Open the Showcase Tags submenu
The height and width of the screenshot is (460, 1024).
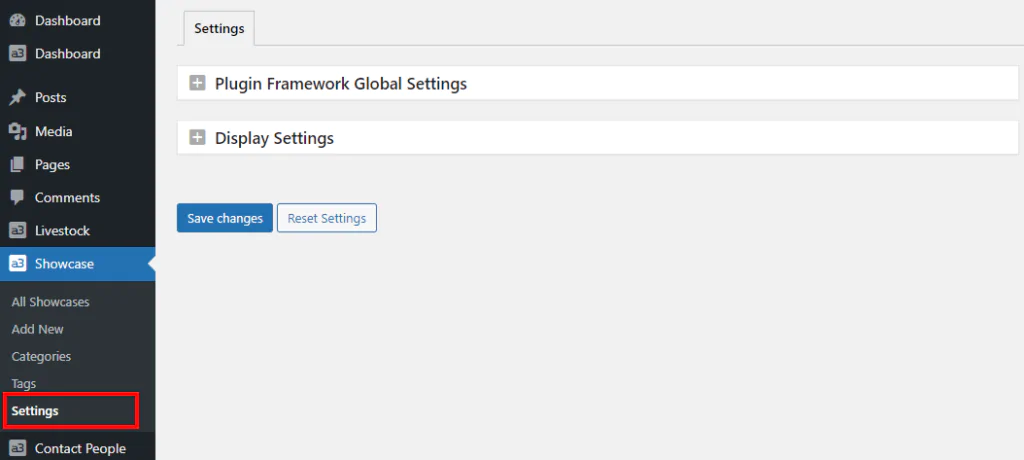click(24, 384)
